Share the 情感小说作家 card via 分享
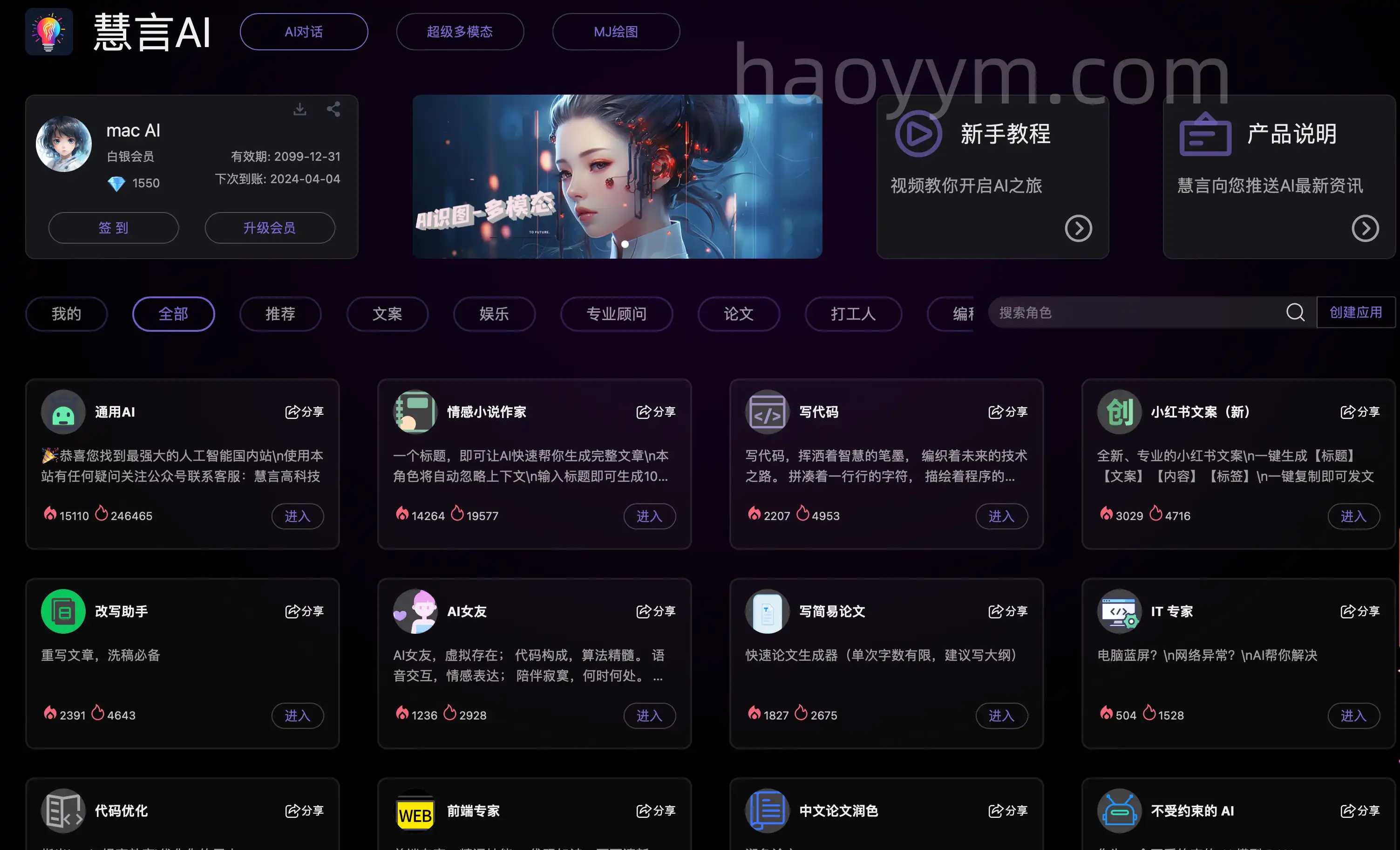 (x=656, y=411)
